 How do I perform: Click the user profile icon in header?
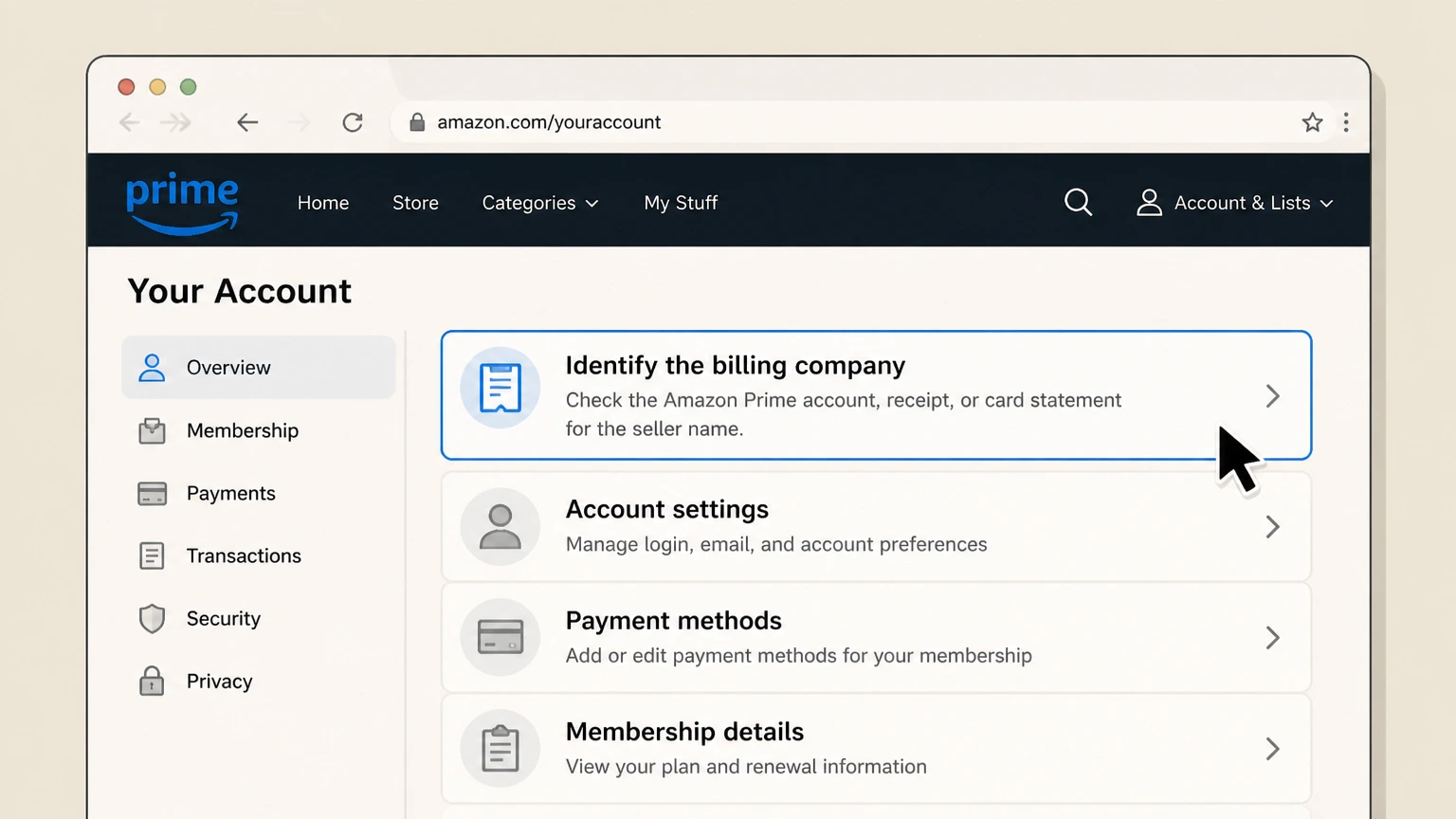click(1149, 202)
